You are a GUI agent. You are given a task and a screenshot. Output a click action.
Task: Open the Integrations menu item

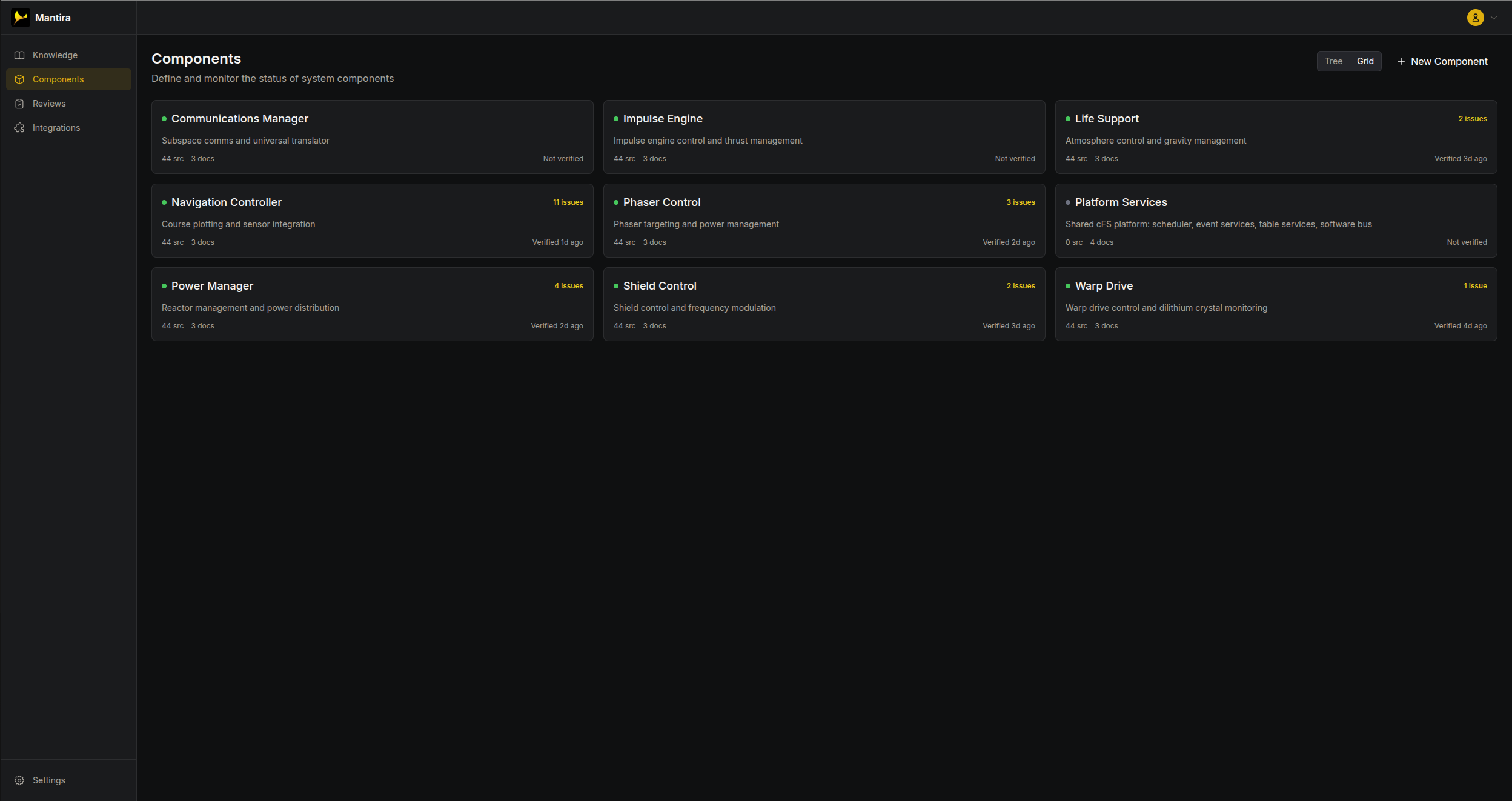[56, 128]
